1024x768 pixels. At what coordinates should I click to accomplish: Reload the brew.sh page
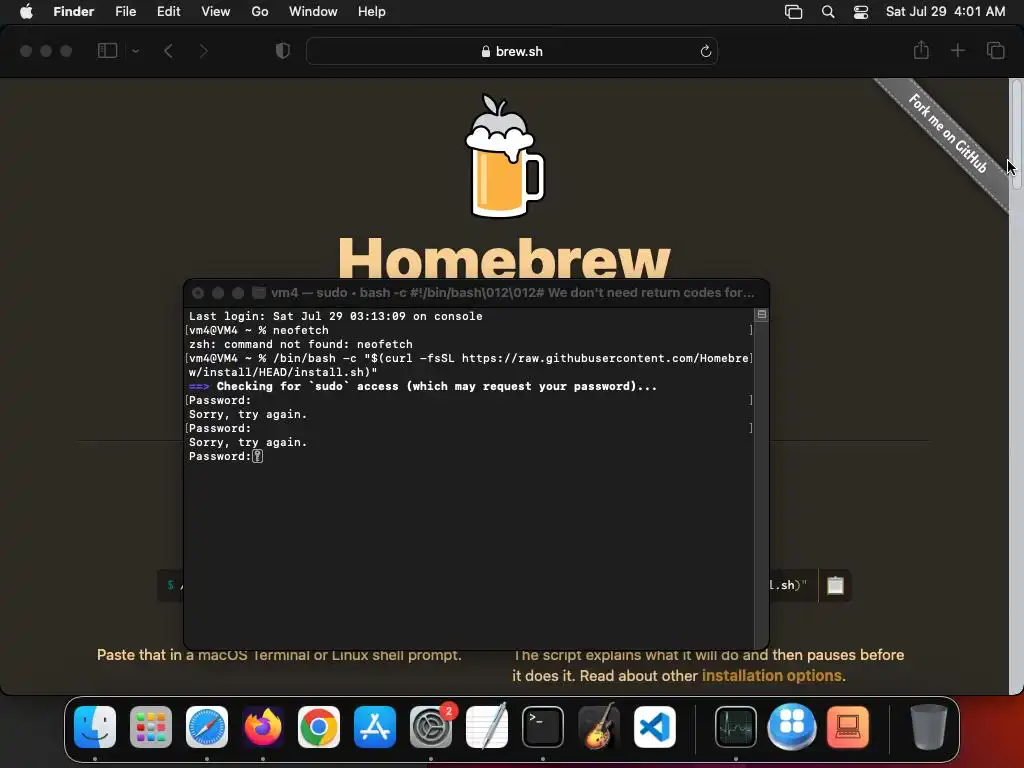705,51
